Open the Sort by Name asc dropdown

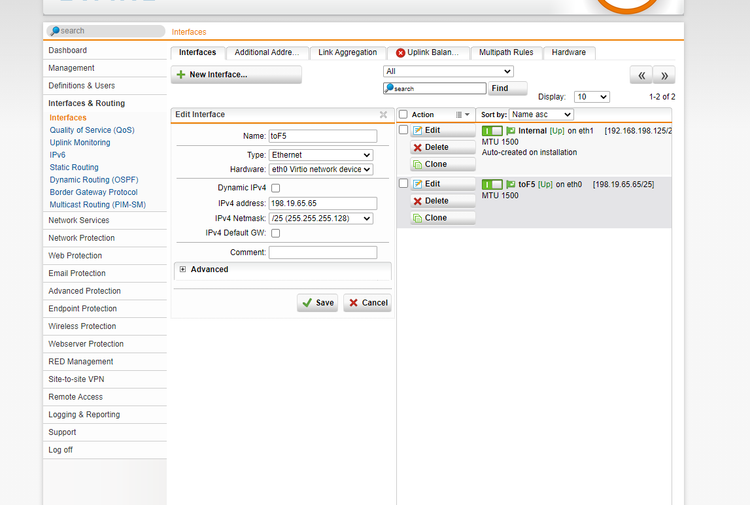pyautogui.click(x=541, y=114)
